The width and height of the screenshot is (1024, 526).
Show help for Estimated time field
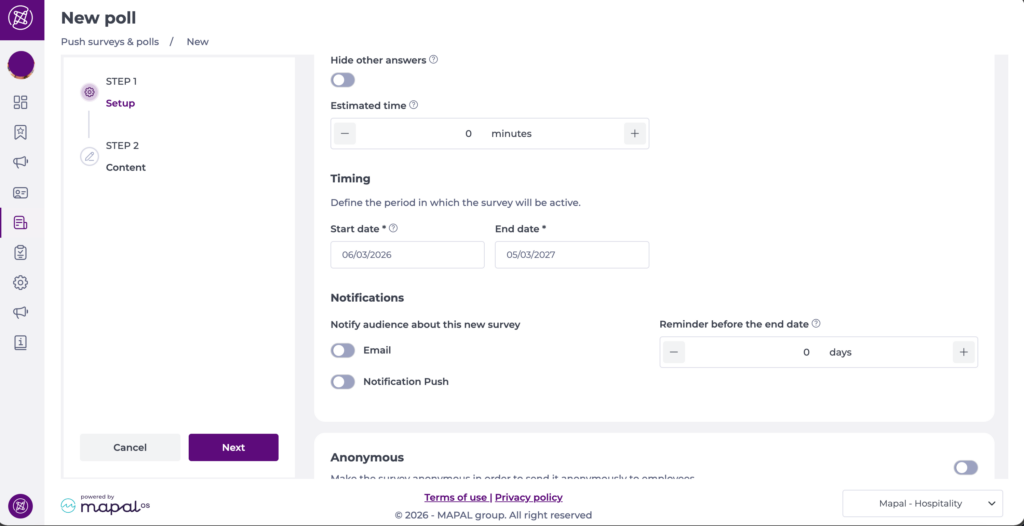(414, 105)
